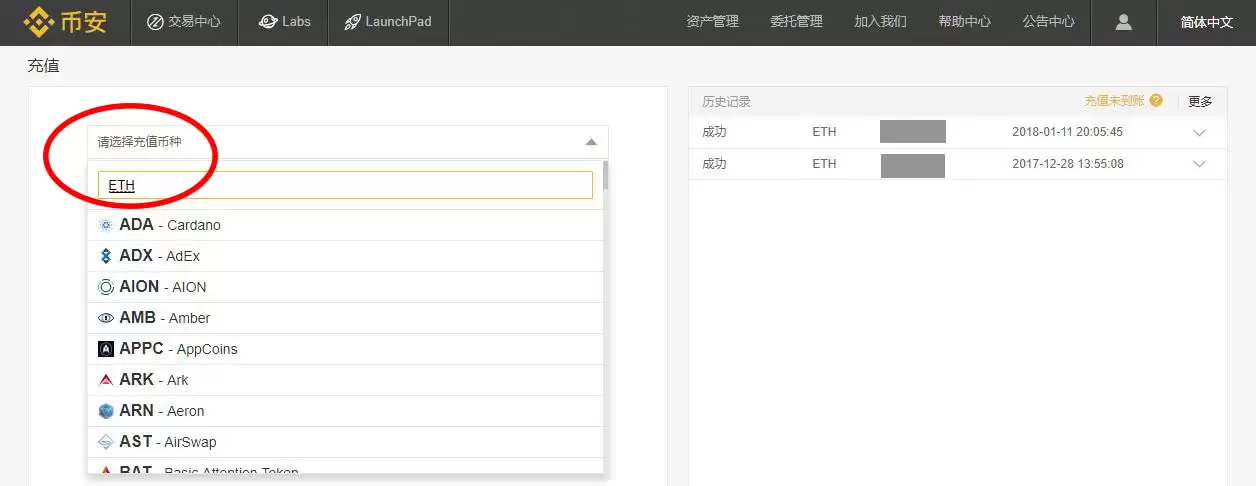The image size is (1256, 486).
Task: Open 更多 to view more history
Action: pyautogui.click(x=1200, y=101)
